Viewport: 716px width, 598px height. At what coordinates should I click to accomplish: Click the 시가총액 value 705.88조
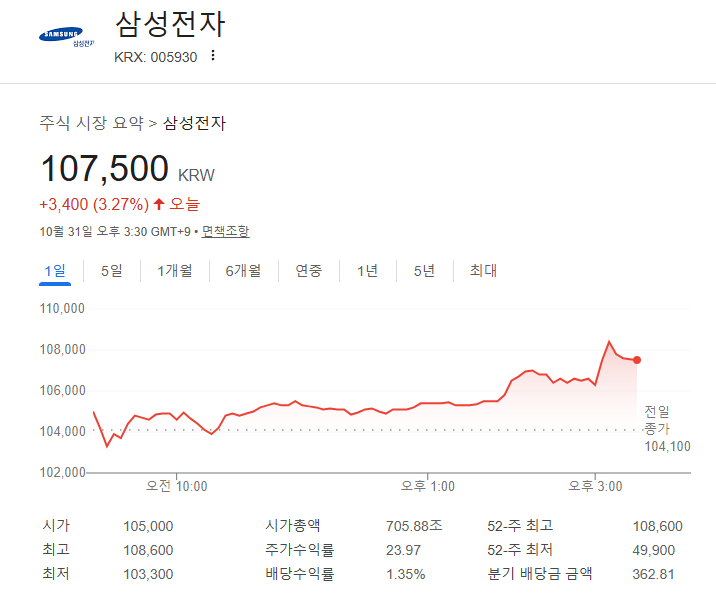(414, 526)
